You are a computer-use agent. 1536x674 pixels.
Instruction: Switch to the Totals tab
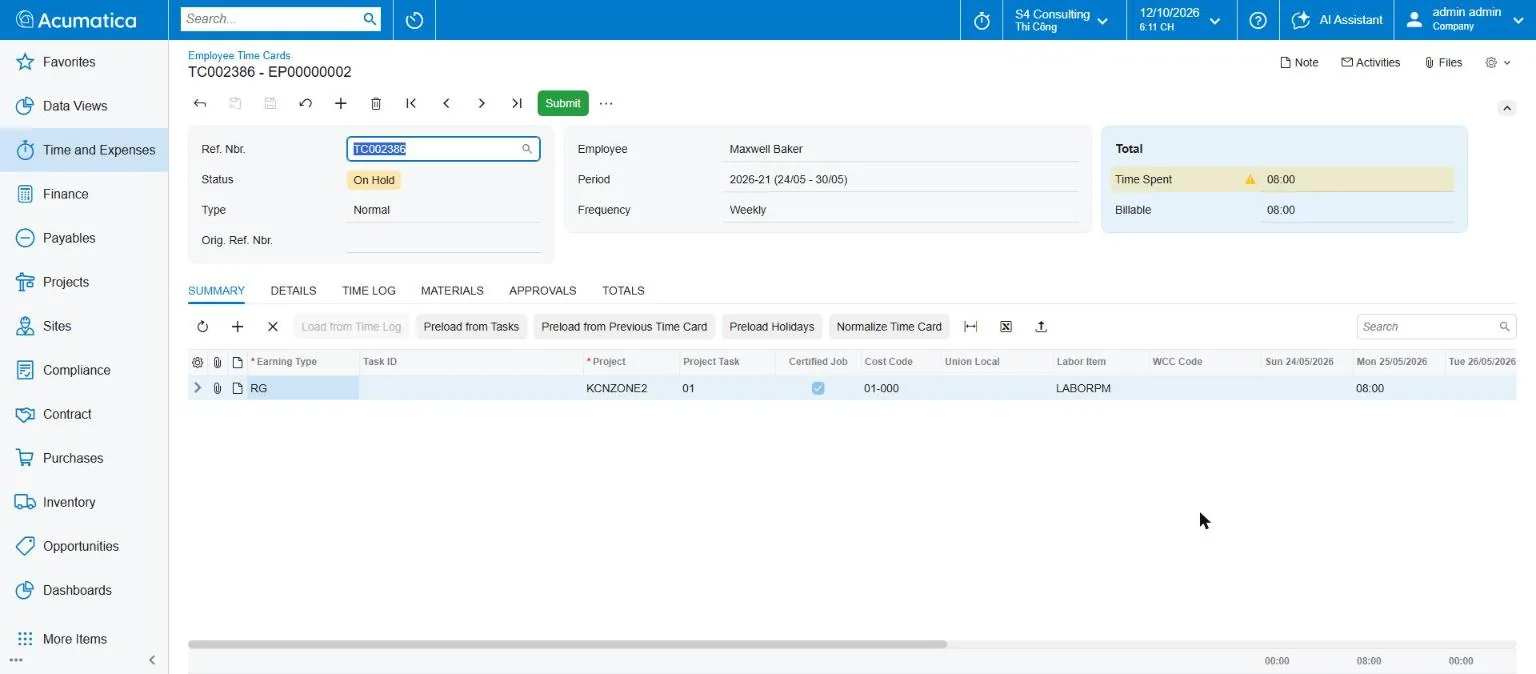click(x=623, y=291)
